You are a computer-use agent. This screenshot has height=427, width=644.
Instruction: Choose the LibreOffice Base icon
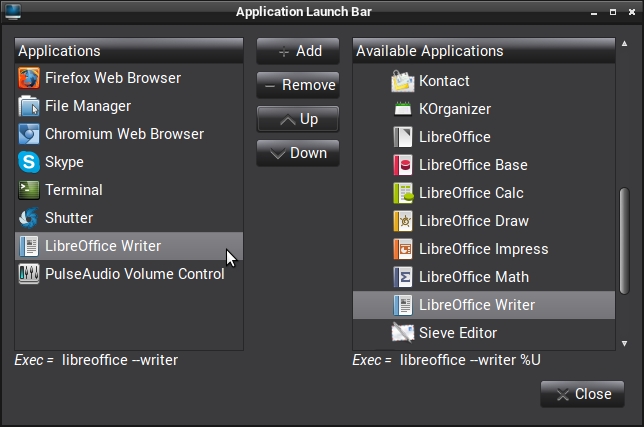coord(402,165)
